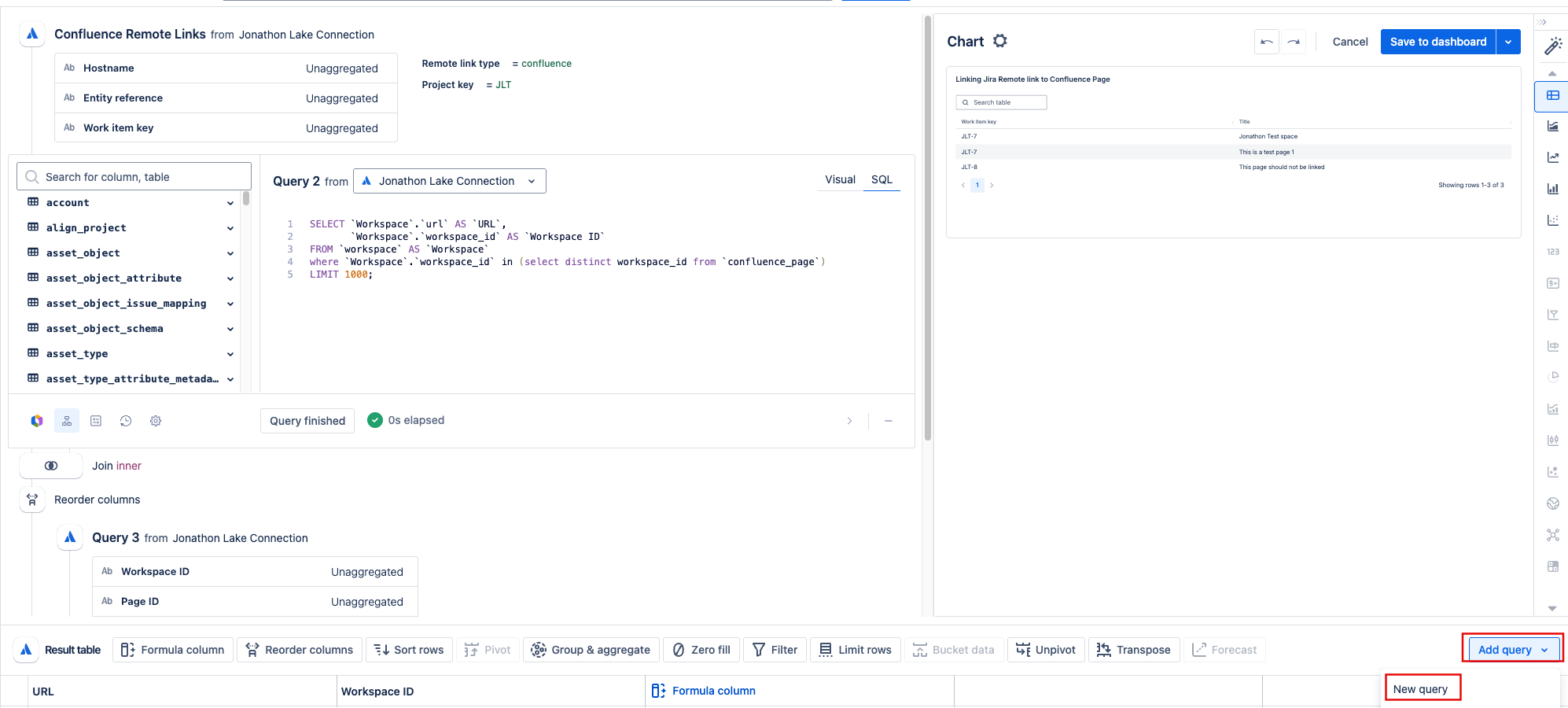Open the SQL variables panel icon

[x=96, y=421]
